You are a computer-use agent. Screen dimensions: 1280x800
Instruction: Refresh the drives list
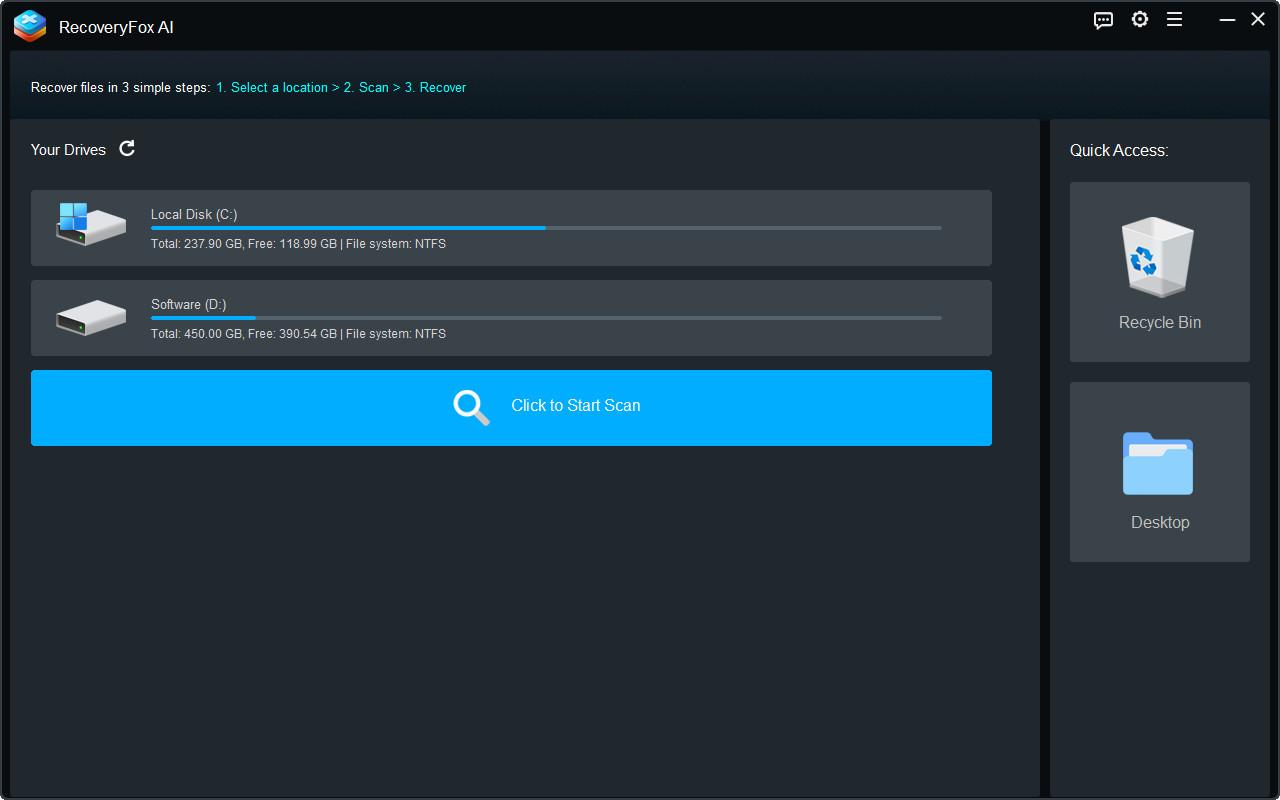point(127,148)
